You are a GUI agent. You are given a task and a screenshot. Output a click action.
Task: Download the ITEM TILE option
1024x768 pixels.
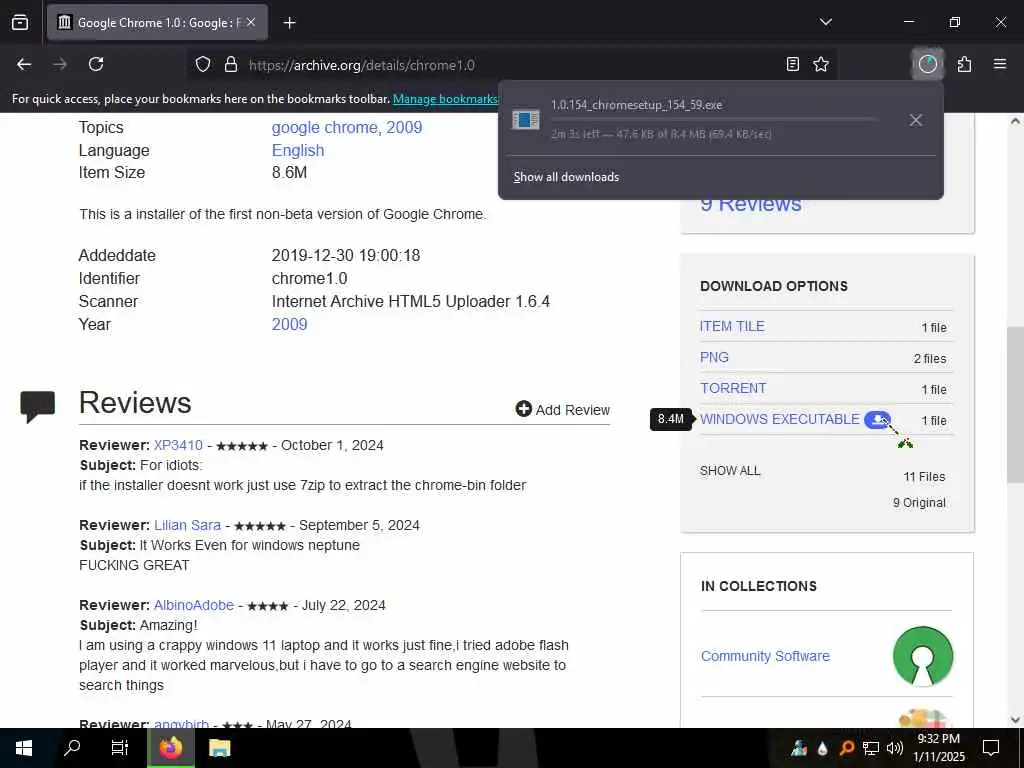click(732, 327)
